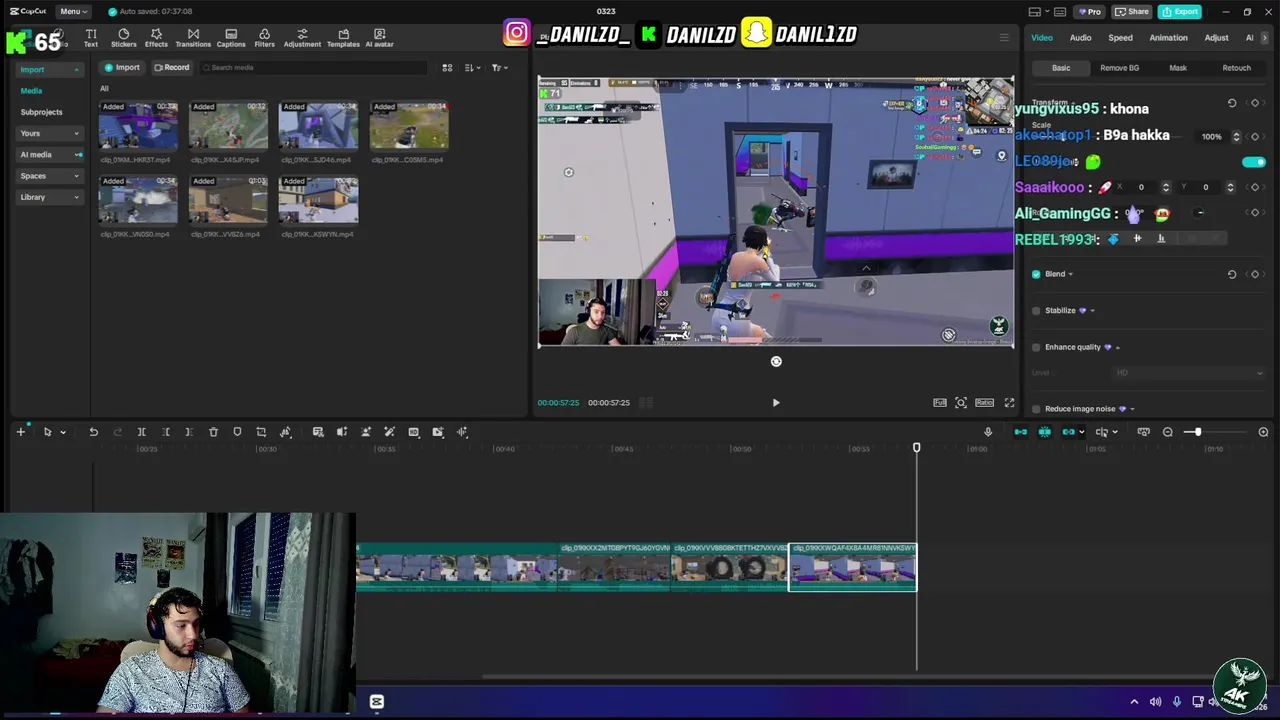Click the Full quality icon in the player

[940, 403]
